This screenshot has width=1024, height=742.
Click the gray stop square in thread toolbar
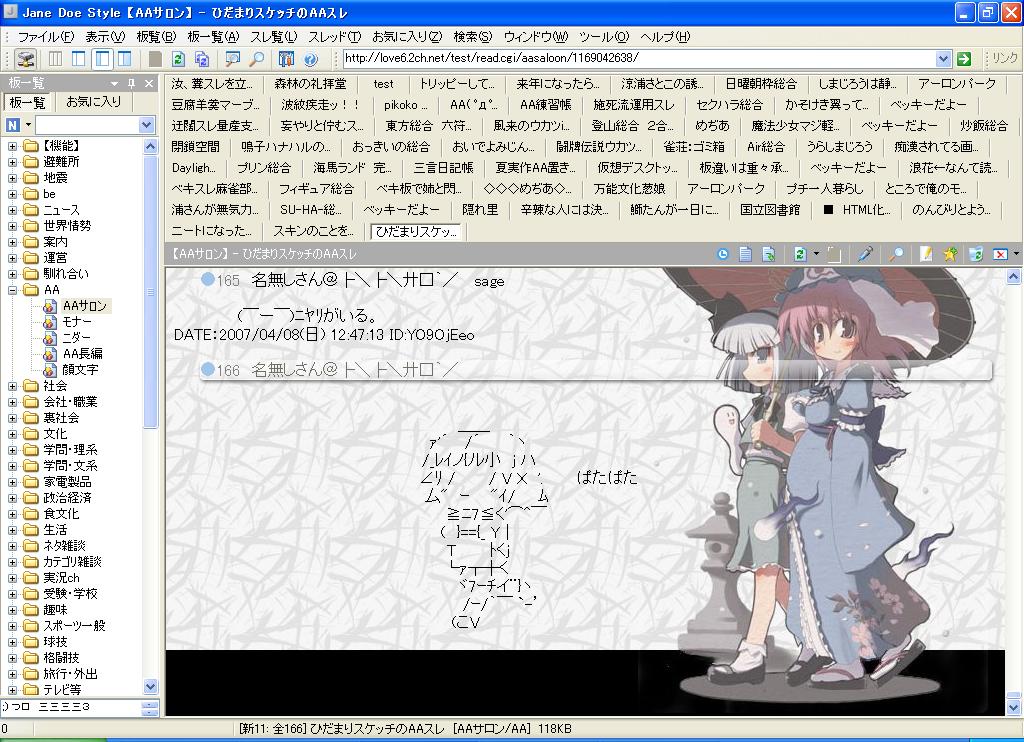point(834,254)
